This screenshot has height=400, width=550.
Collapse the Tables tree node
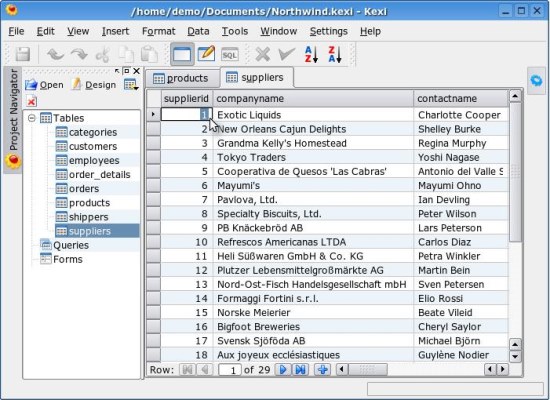pos(32,118)
